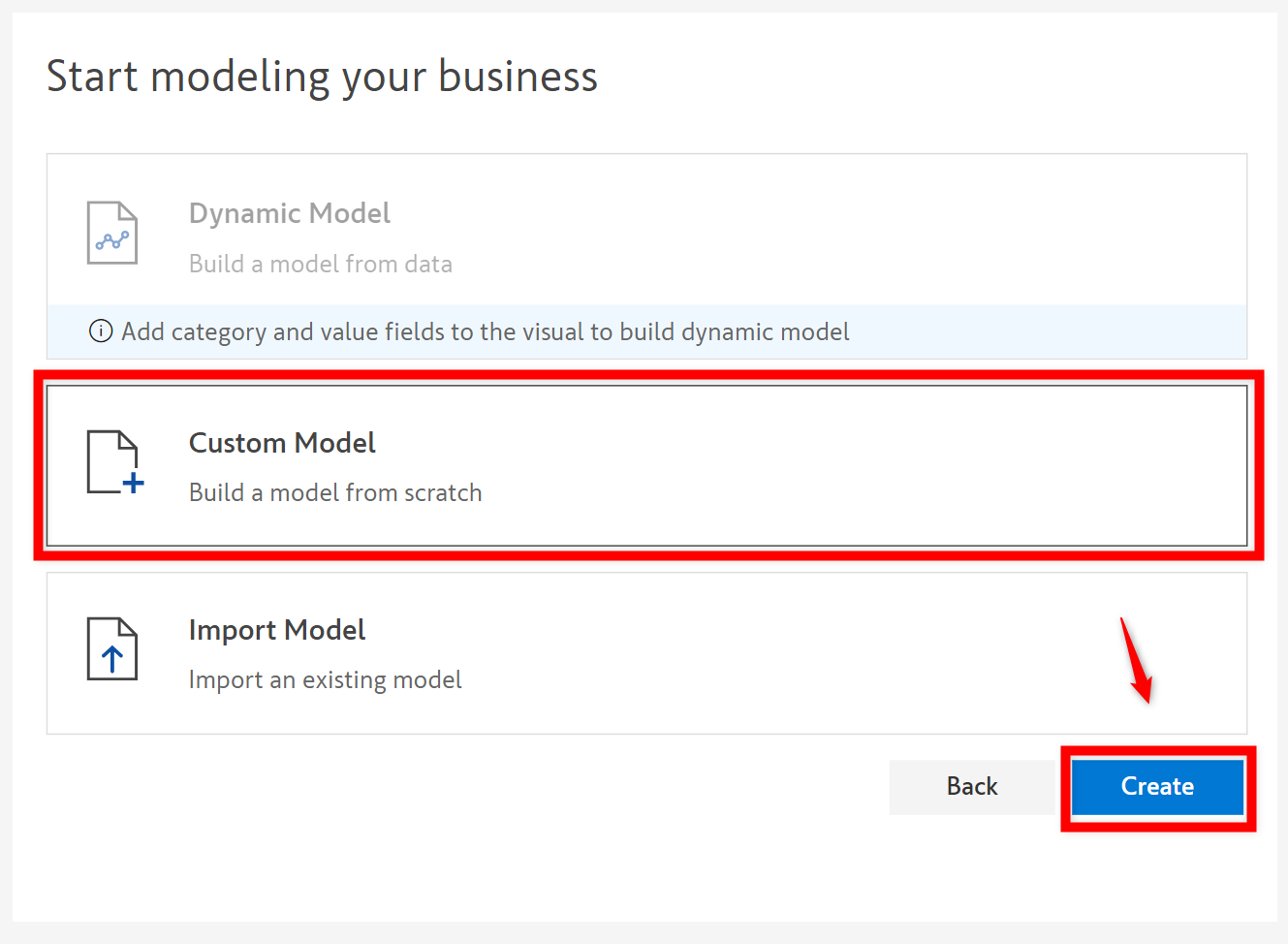
Task: Click the 'Add category and value fields' message
Action: coord(486,331)
